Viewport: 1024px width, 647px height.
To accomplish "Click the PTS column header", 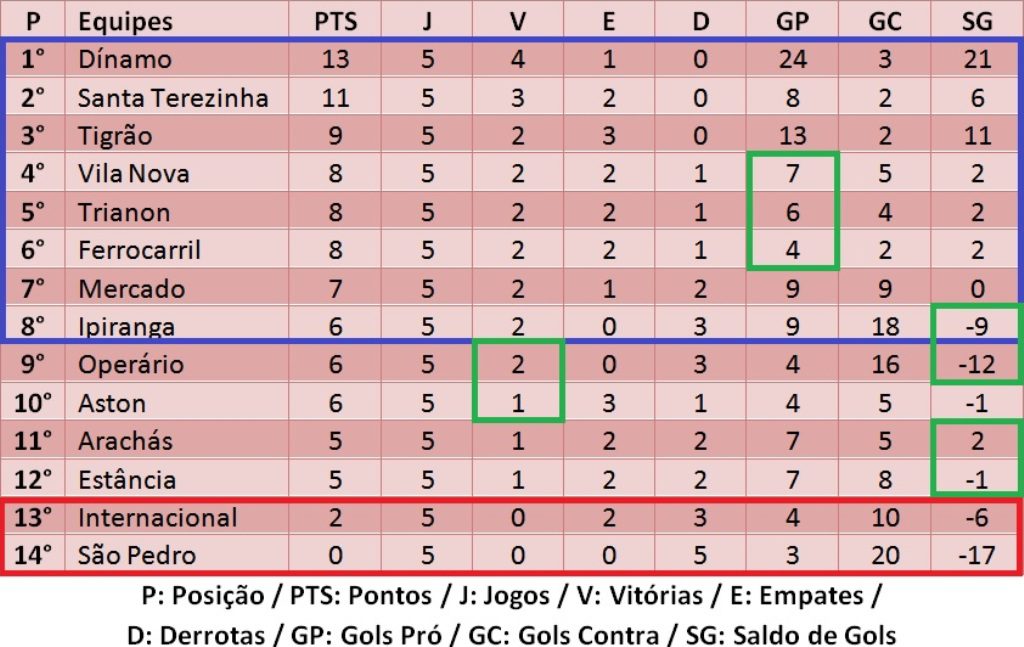I will pos(335,21).
